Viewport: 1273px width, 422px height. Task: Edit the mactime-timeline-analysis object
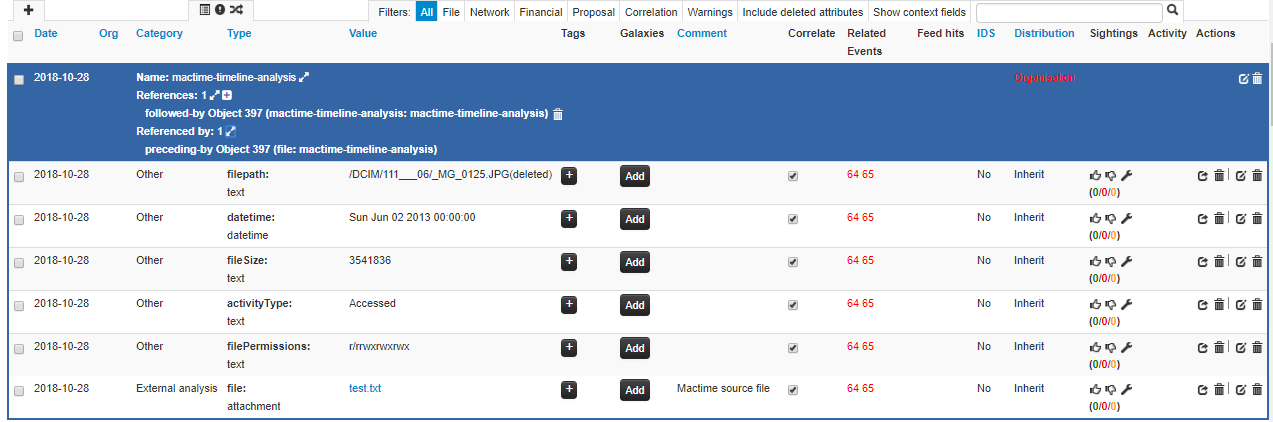point(1243,79)
